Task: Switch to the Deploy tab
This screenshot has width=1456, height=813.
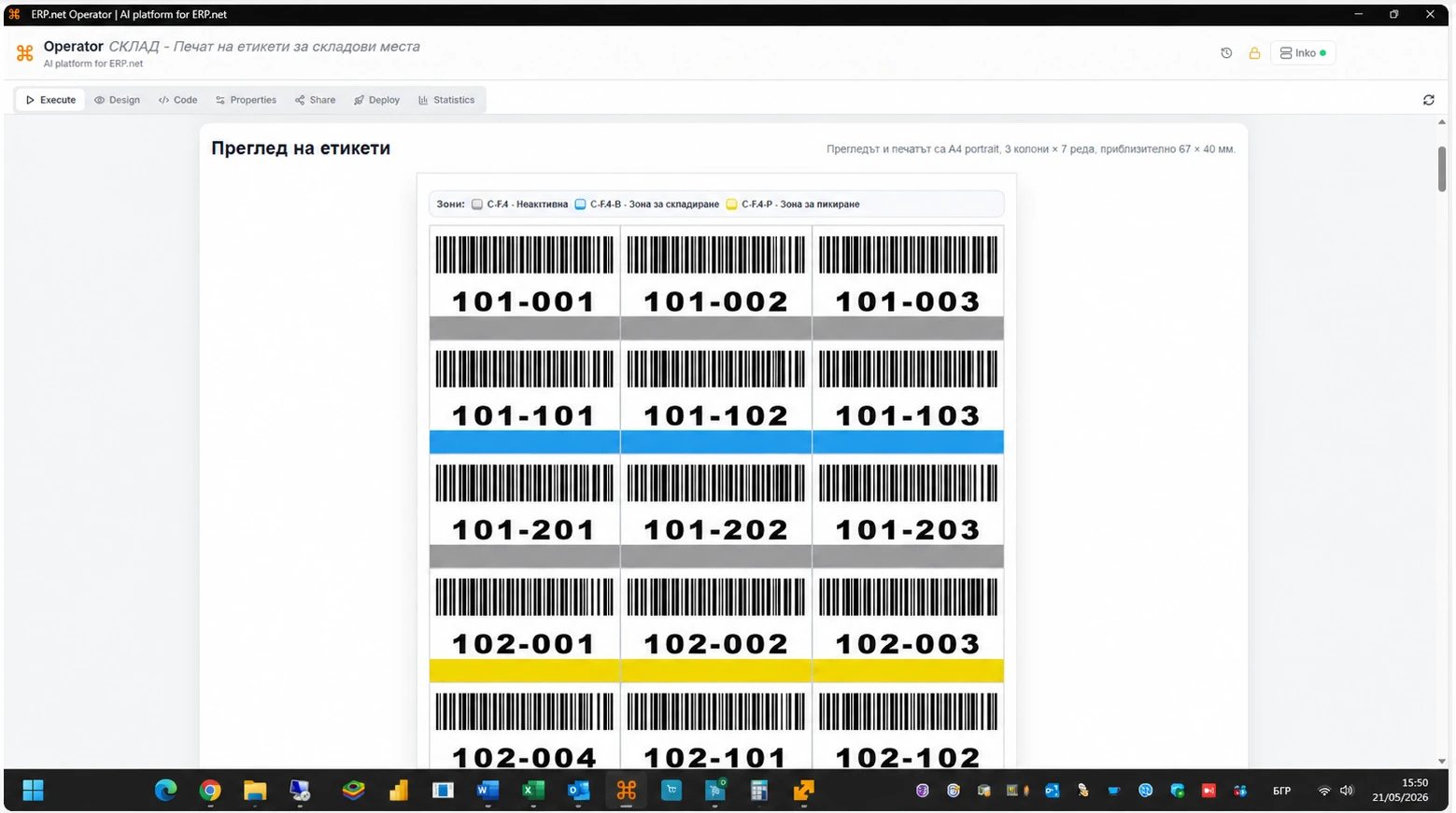Action: 376,100
